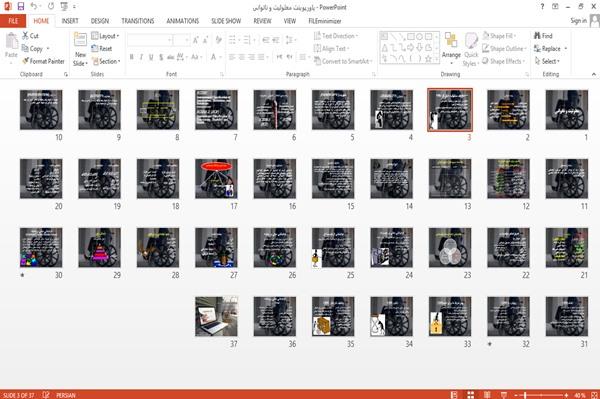This screenshot has height=399, width=600.
Task: Open Reading View from status bar
Action: click(487, 395)
